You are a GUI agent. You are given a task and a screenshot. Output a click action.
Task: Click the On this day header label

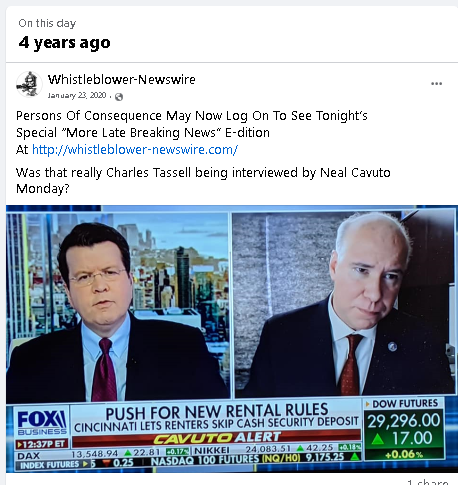(47, 23)
